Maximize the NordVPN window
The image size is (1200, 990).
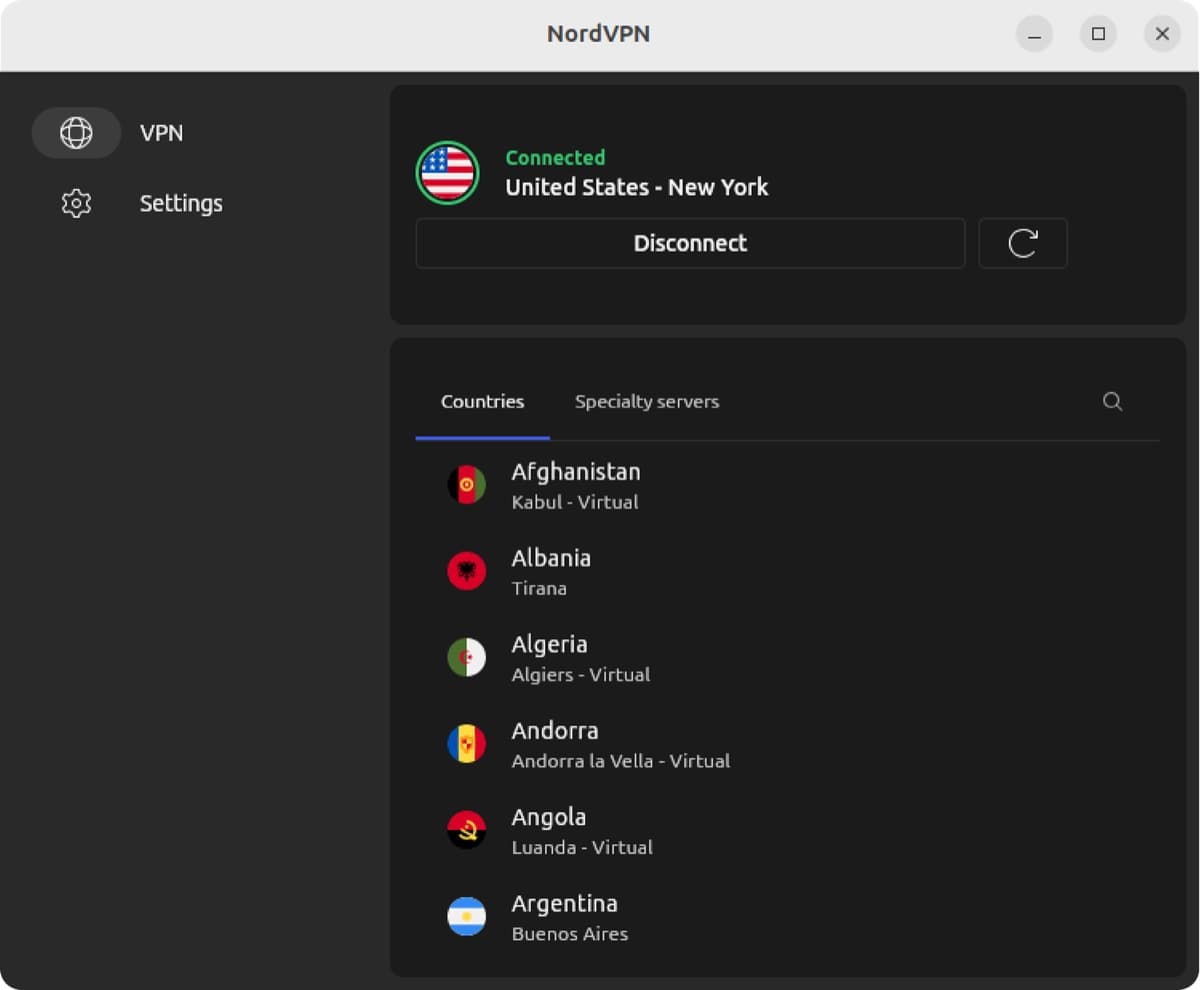pyautogui.click(x=1098, y=34)
